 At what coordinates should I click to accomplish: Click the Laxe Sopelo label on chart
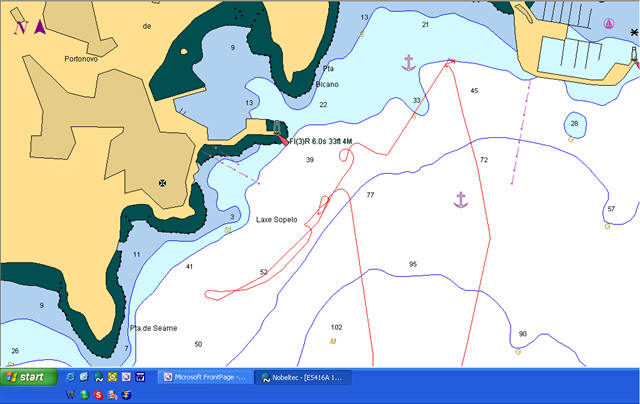tap(277, 219)
